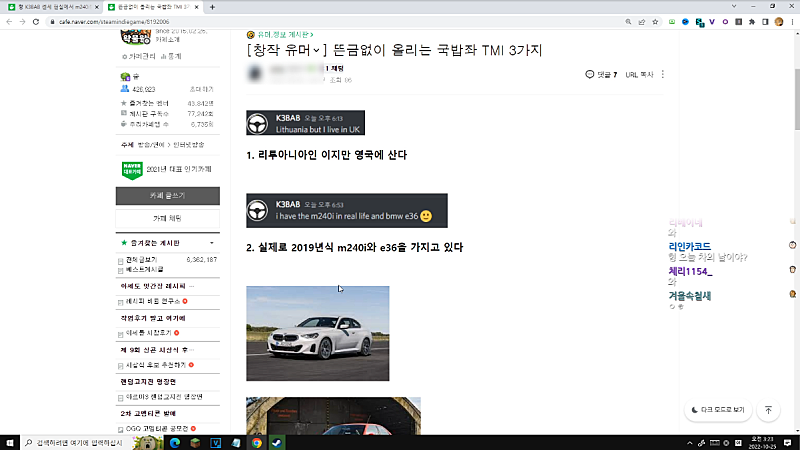This screenshot has width=800, height=450.
Task: Click the scroll-to-top arrow button
Action: (x=768, y=410)
